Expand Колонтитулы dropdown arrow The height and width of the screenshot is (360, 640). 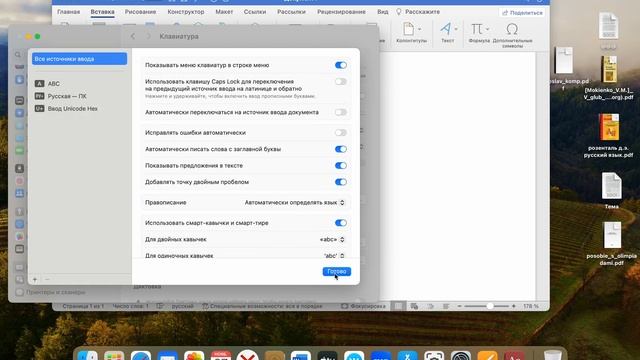click(419, 29)
